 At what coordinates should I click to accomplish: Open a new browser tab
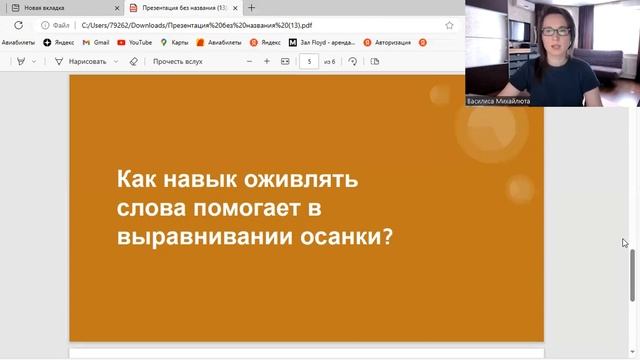tap(251, 8)
